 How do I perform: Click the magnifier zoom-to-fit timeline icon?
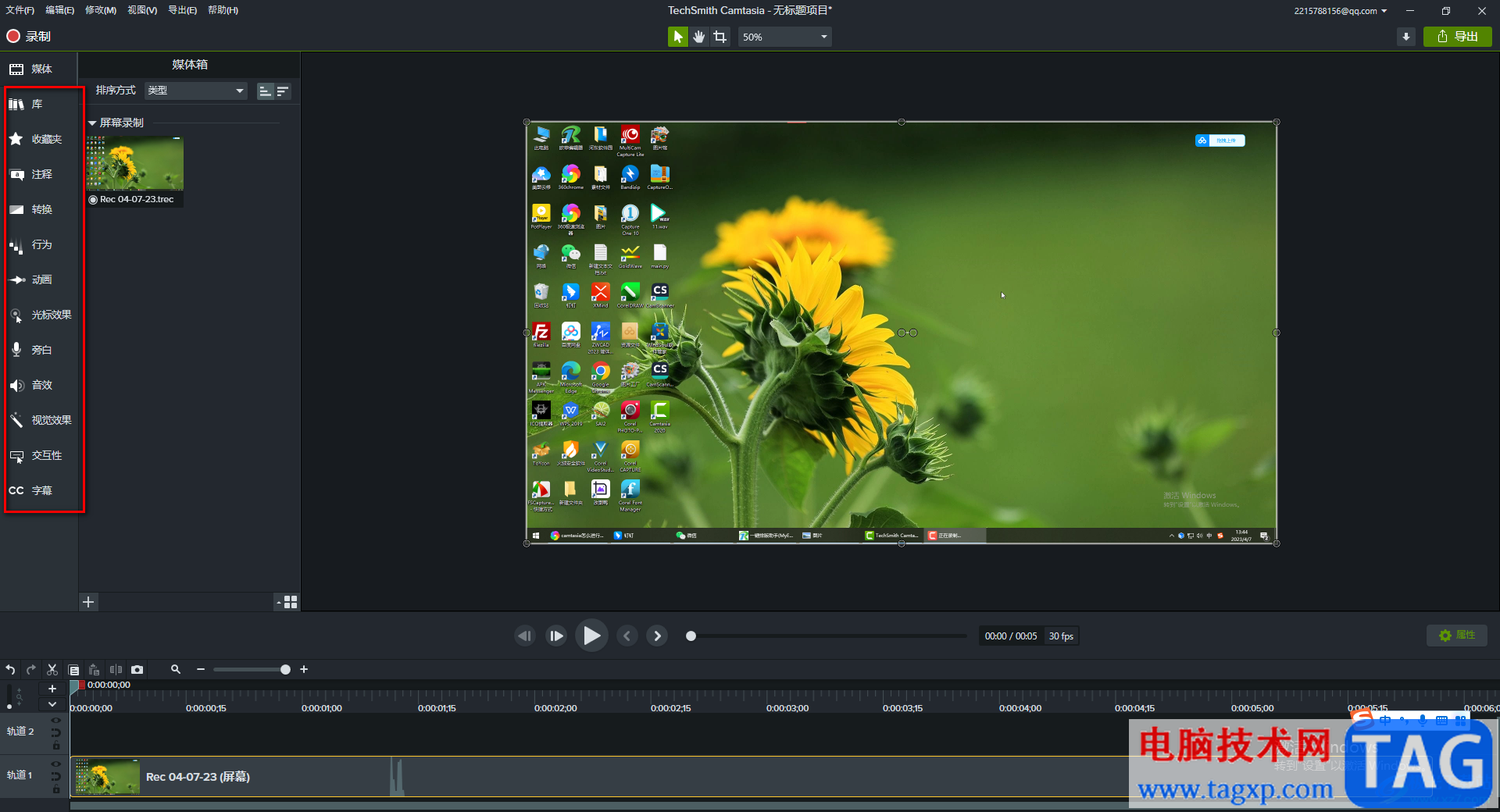(176, 669)
